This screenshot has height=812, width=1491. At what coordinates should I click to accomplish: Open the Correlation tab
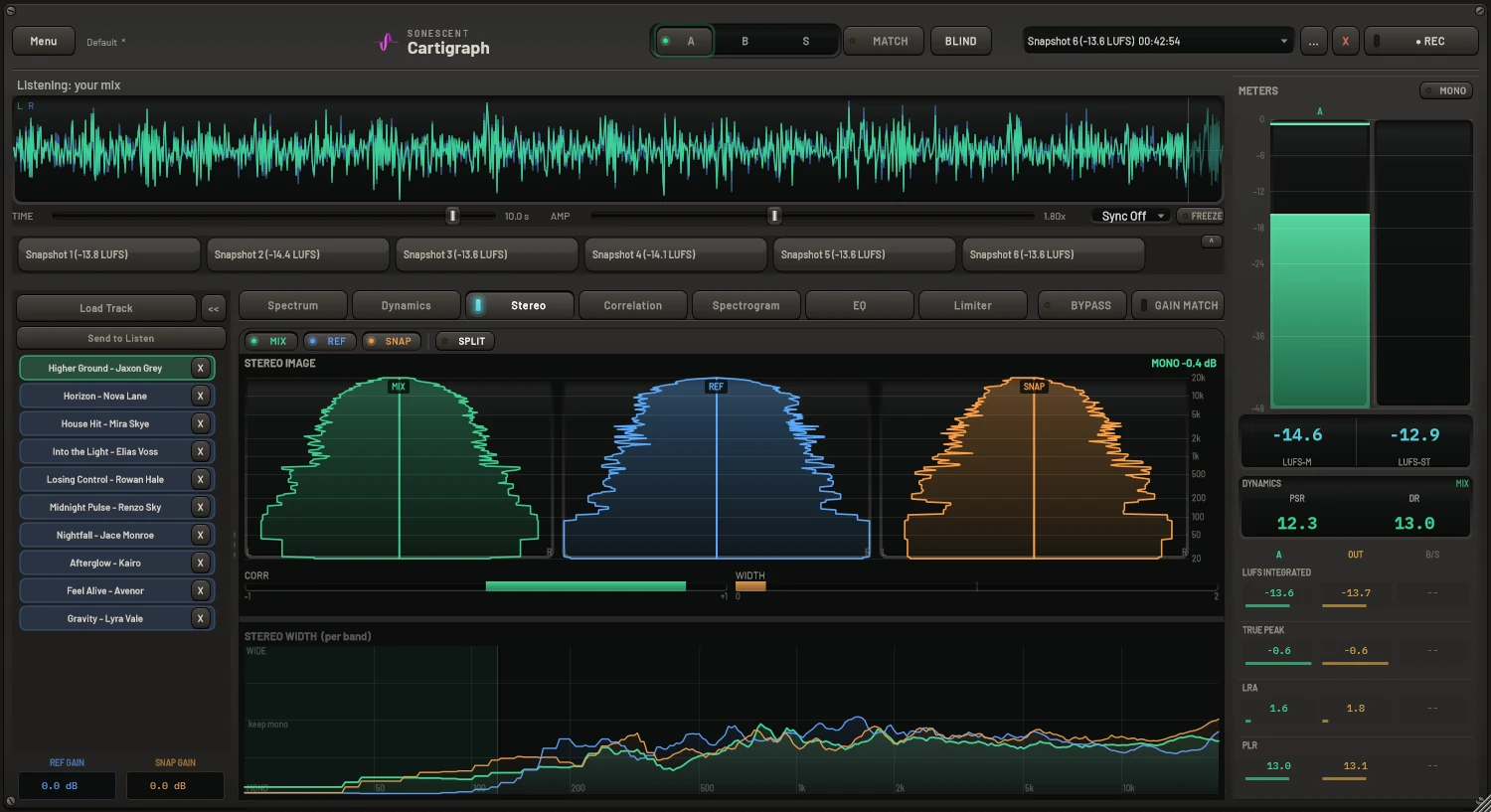[632, 305]
